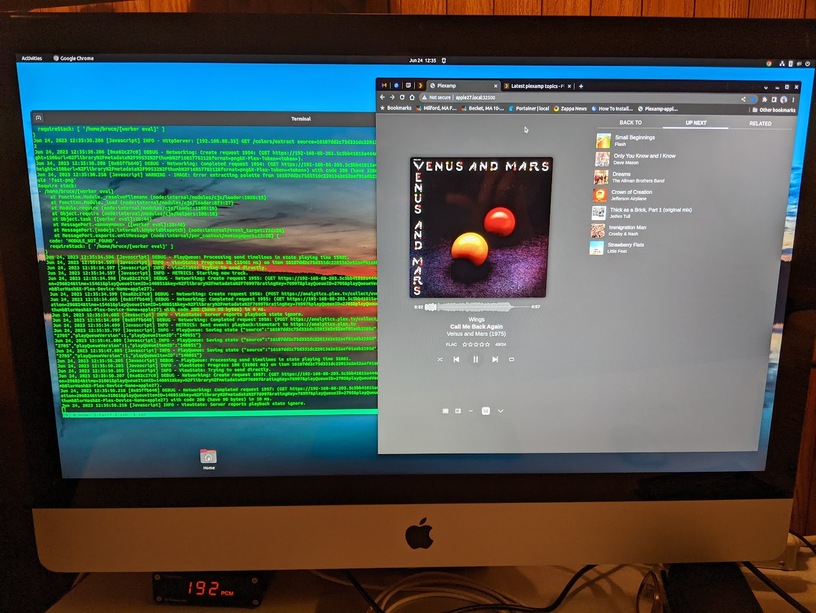Click the Chrome tray icon in top bar

[768, 63]
